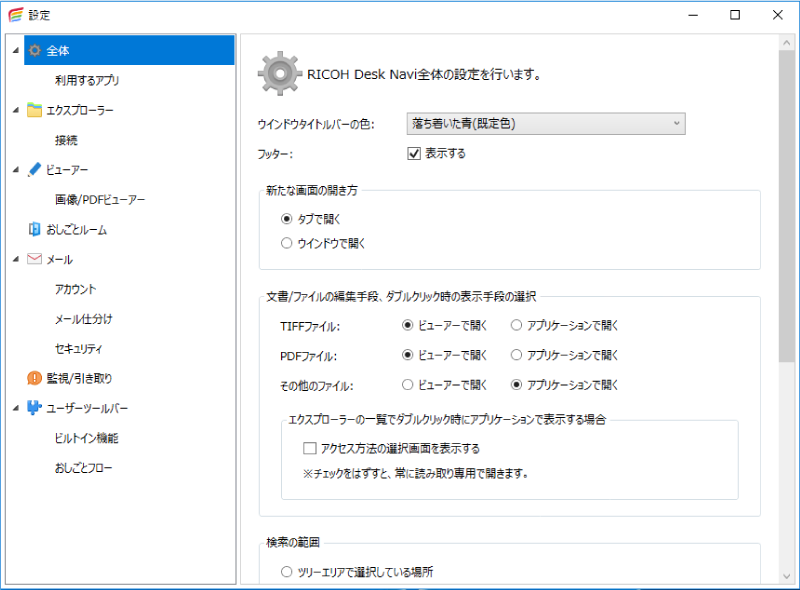Screen dimensions: 800x590
Task: Open the ウインドウタイトルバーの色 dropdown
Action: [x=546, y=124]
